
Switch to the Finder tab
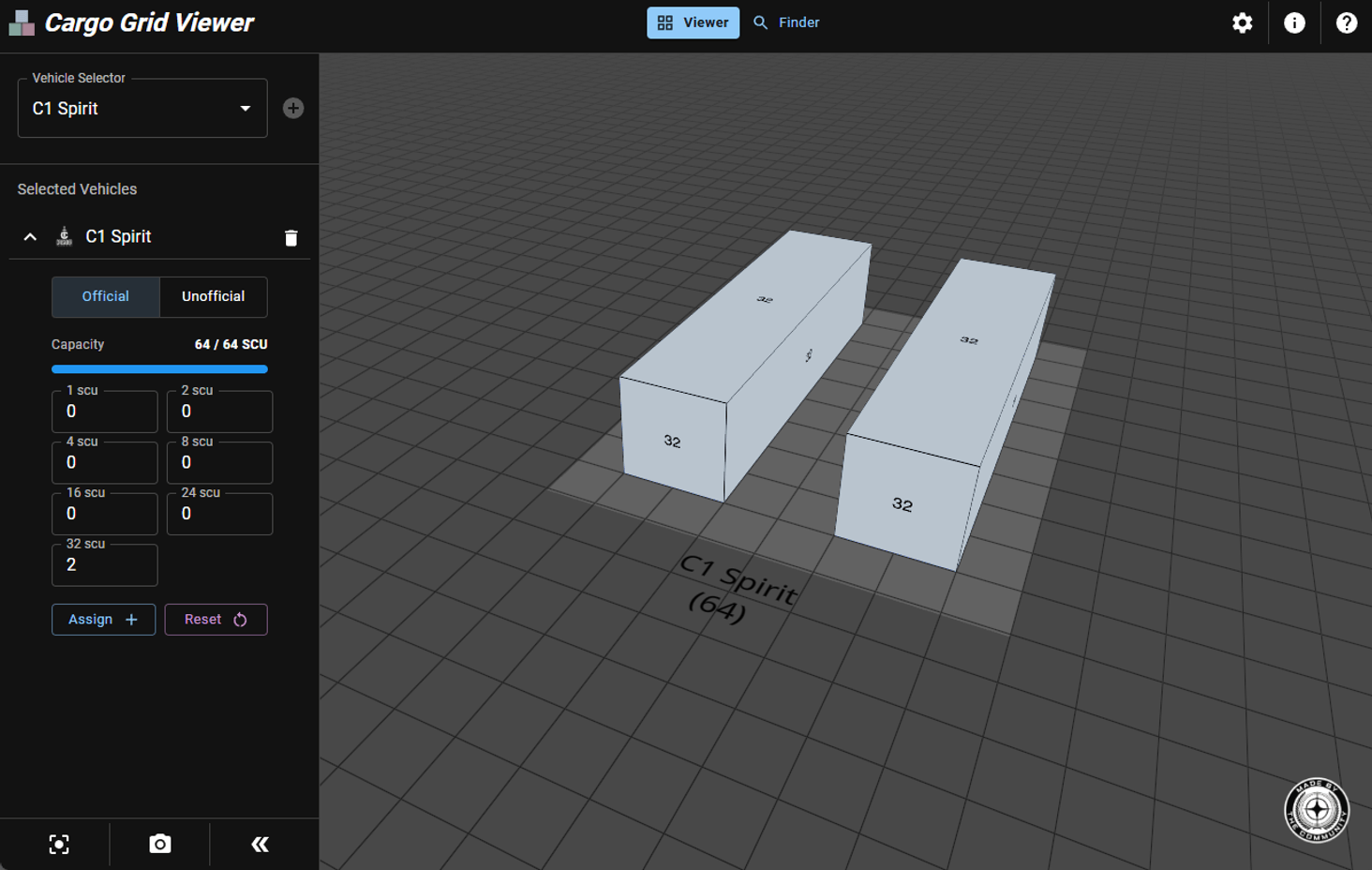pos(786,22)
